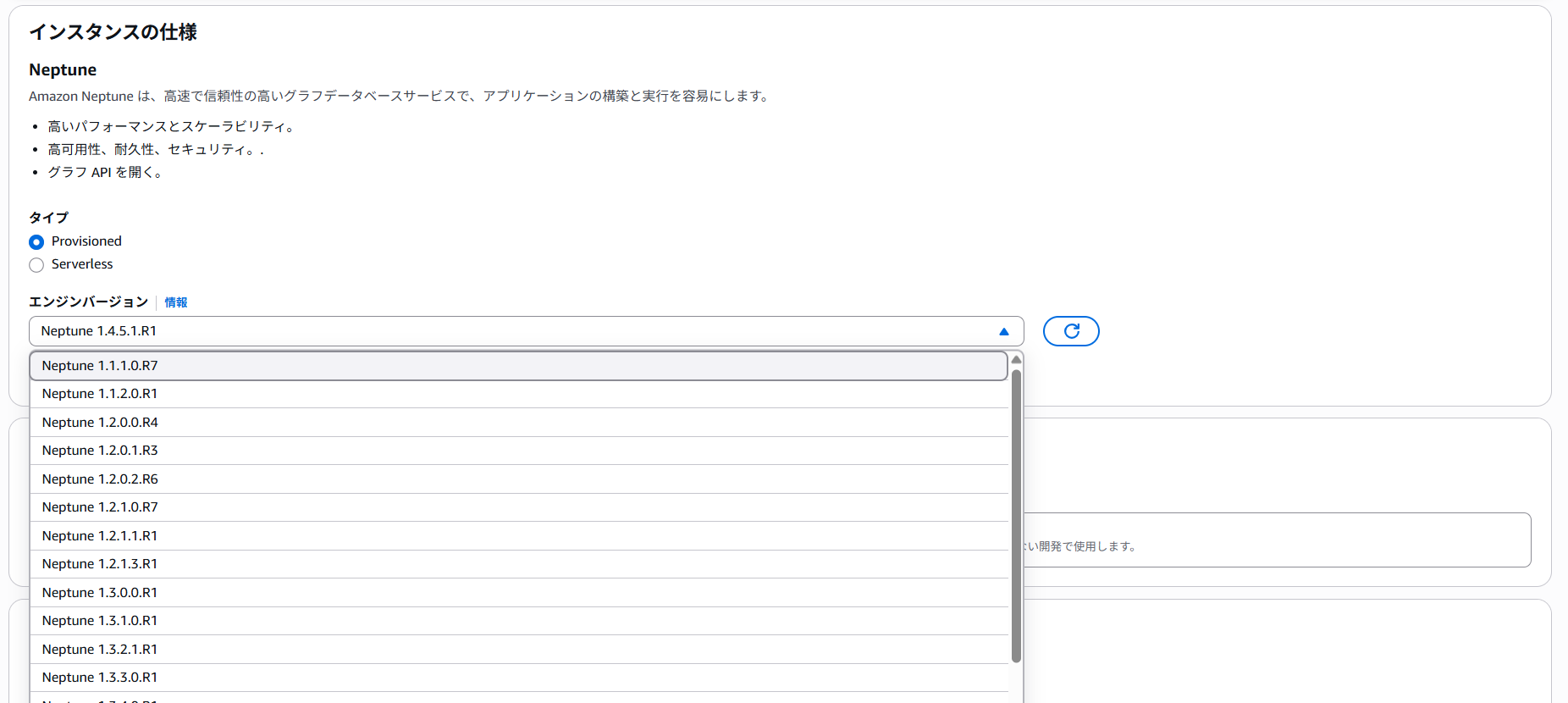Choose Neptune 1.2.0.0.R4 from the list
The height and width of the screenshot is (703, 1568).
[519, 423]
